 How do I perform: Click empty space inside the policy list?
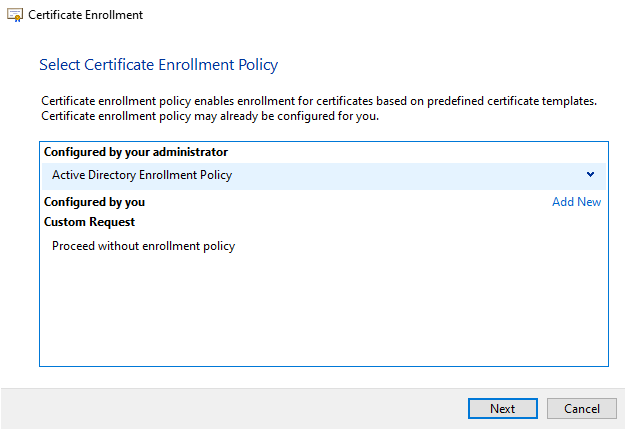pyautogui.click(x=324, y=311)
